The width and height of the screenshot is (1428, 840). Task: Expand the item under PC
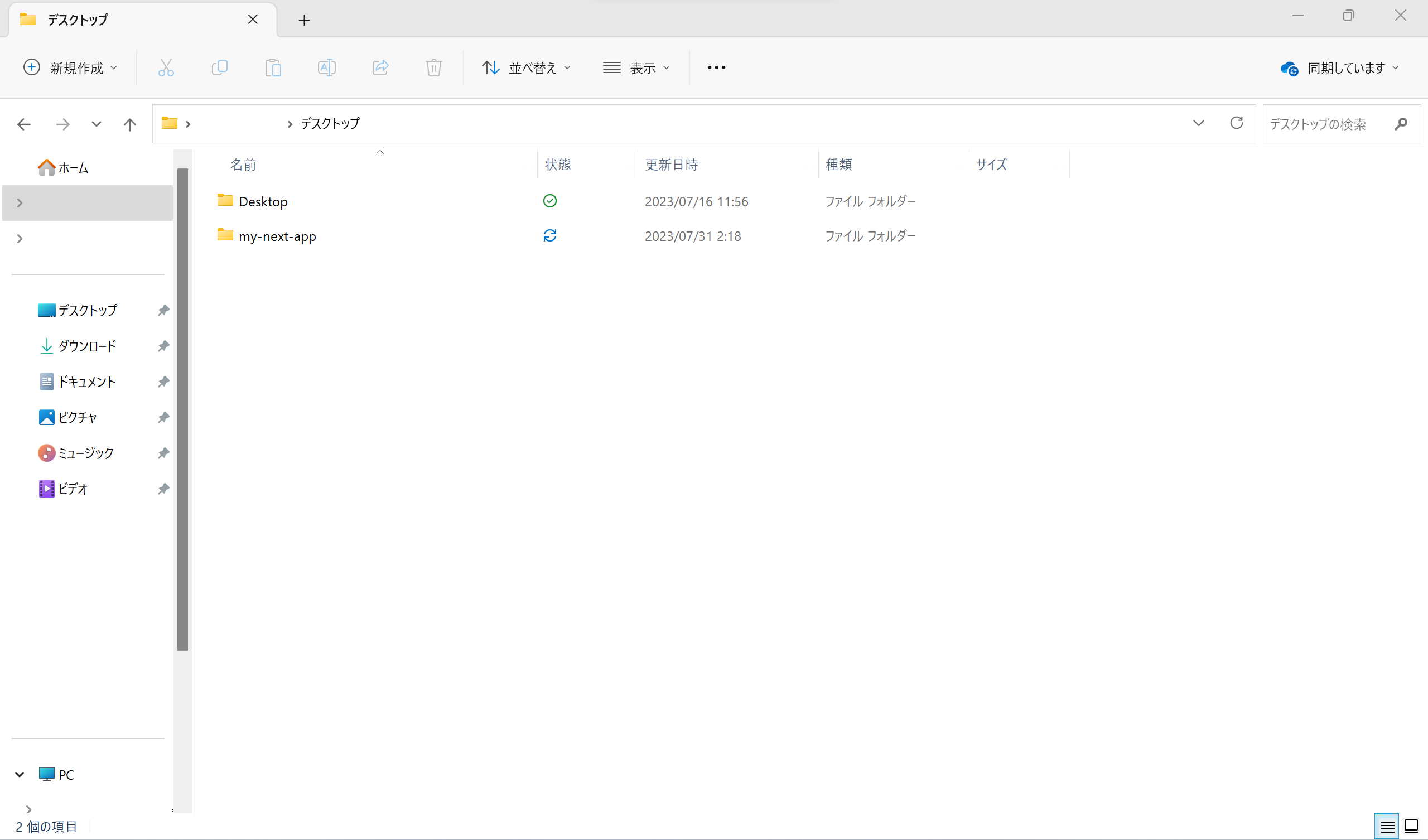point(28,809)
